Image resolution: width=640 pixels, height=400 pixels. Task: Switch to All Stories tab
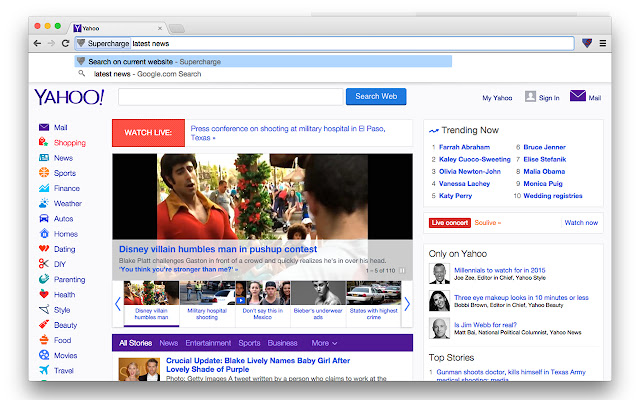(x=136, y=343)
